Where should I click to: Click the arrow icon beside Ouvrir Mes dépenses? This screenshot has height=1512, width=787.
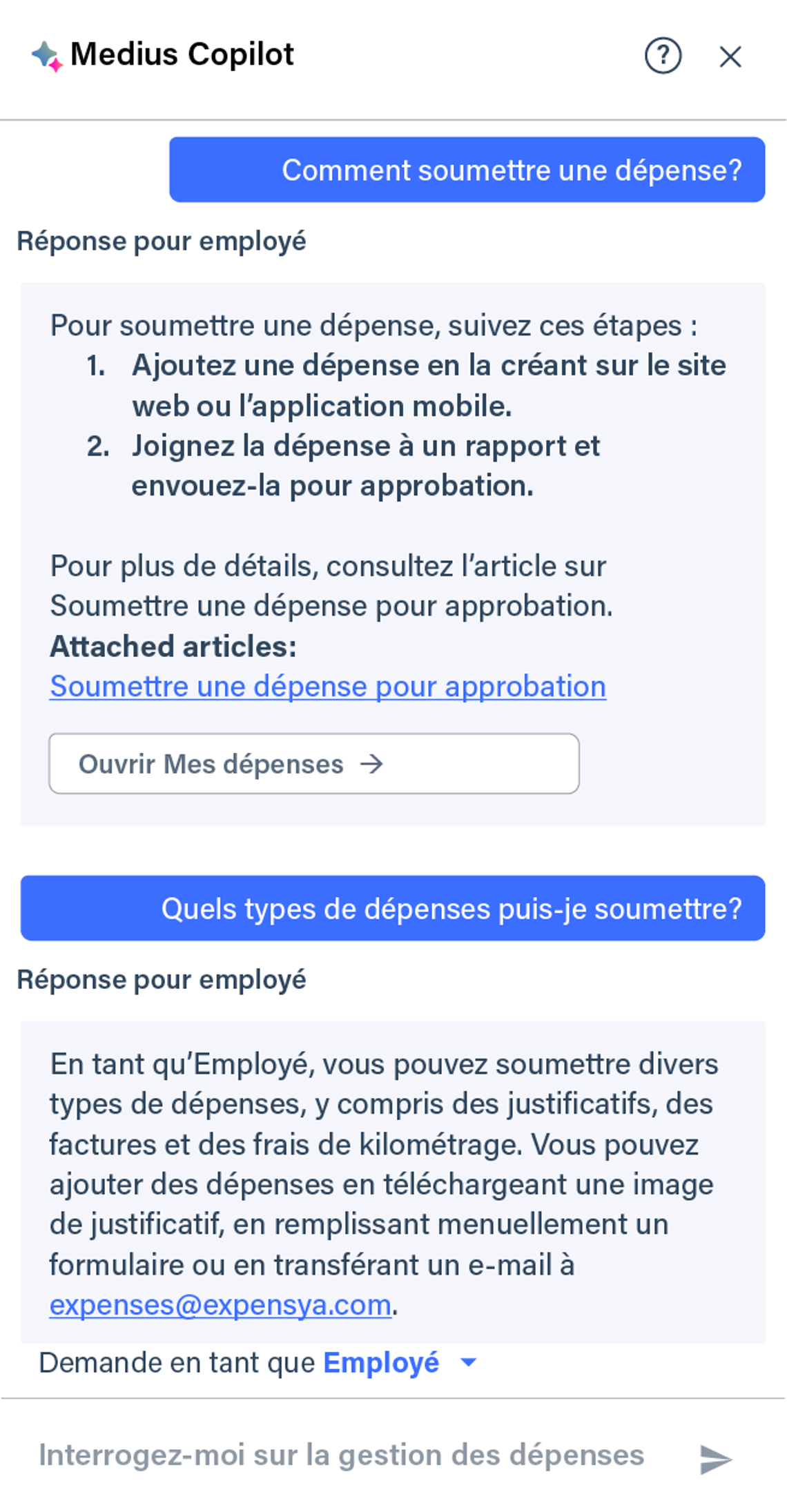click(x=372, y=764)
